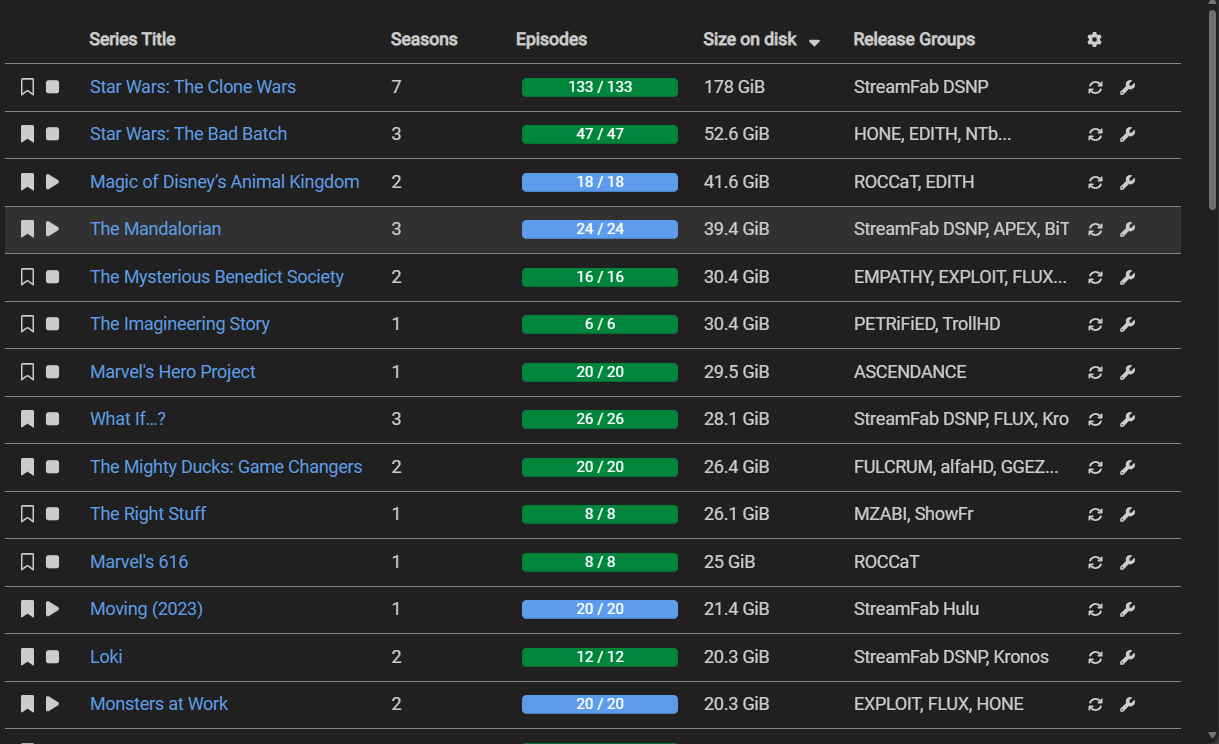
Task: Open edit wrench for The Mandalorian
Action: pyautogui.click(x=1127, y=229)
